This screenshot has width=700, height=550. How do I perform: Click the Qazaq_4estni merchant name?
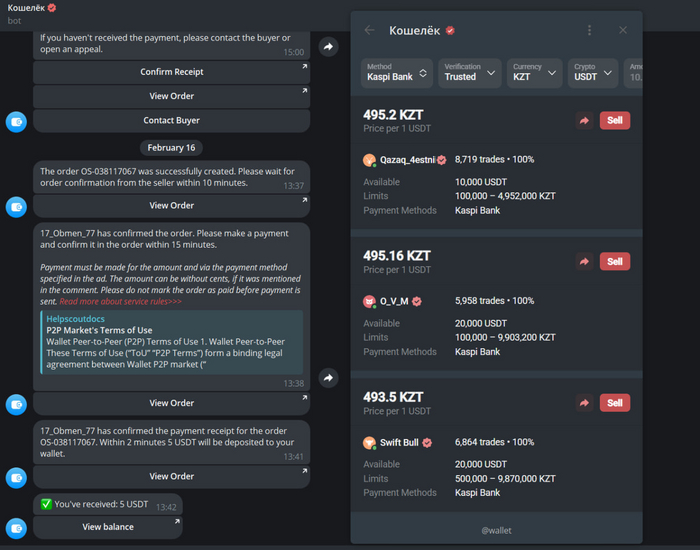[407, 160]
